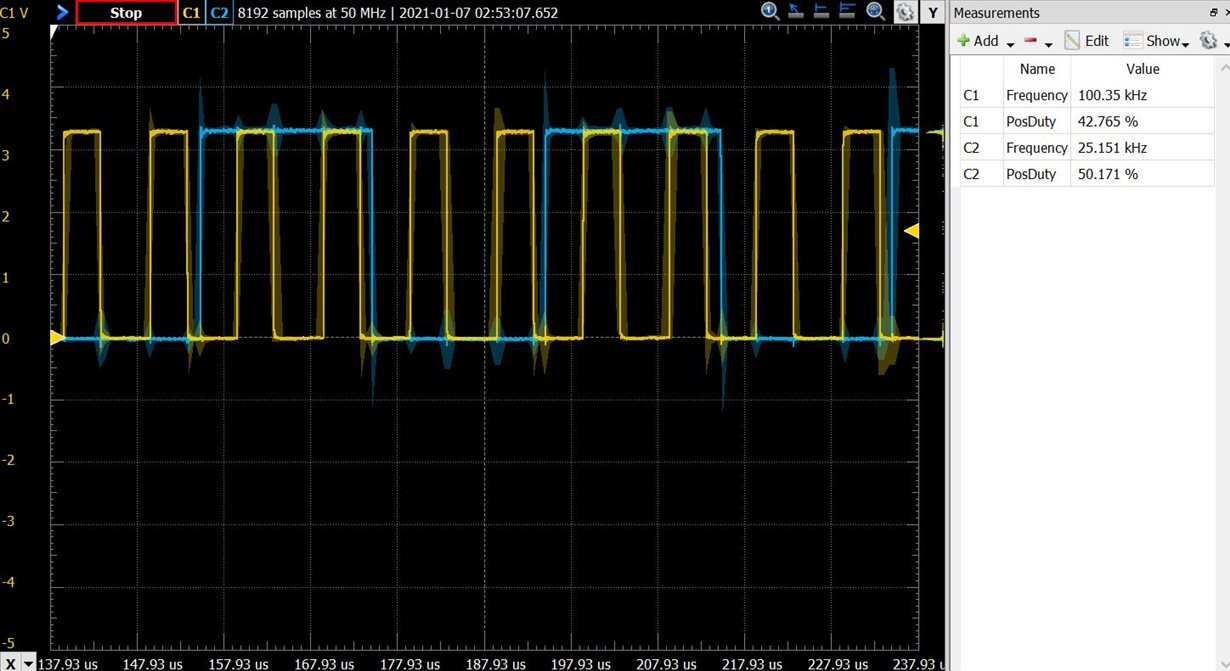Viewport: 1230px width, 671px height.
Task: Select the C2 PosDuty measurement row
Action: tap(1088, 174)
